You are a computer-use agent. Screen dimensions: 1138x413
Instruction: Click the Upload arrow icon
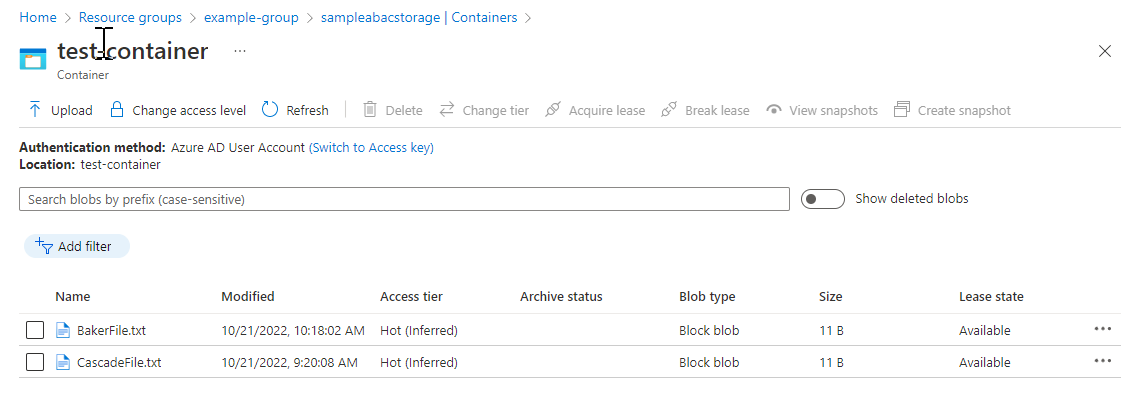(x=35, y=110)
